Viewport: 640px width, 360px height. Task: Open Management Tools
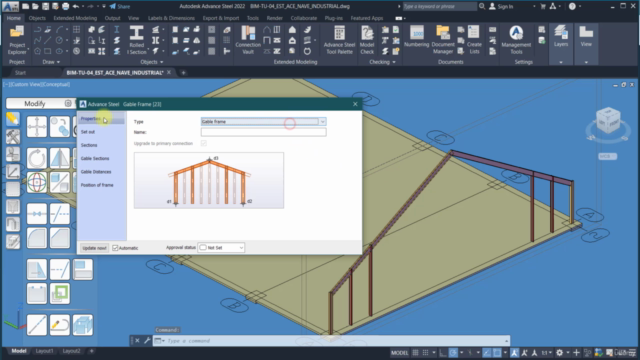pos(516,40)
